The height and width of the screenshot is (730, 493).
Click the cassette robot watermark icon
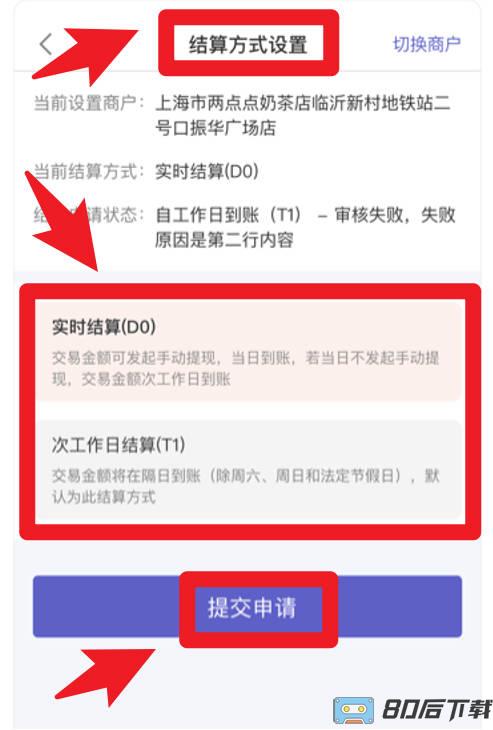point(353,710)
